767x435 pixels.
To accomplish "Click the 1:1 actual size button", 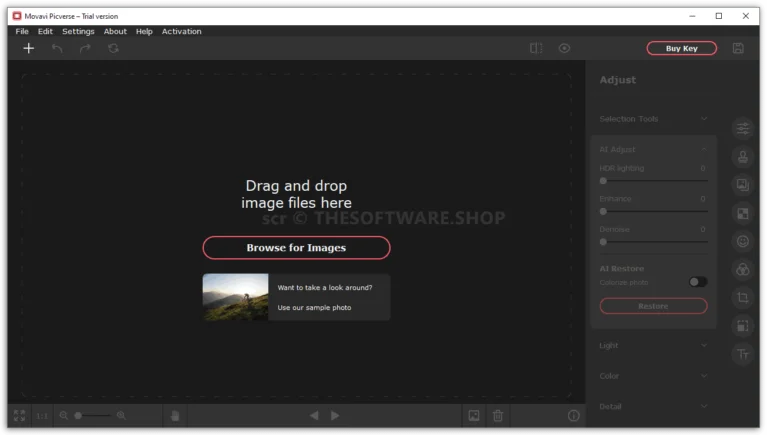I will pos(42,416).
